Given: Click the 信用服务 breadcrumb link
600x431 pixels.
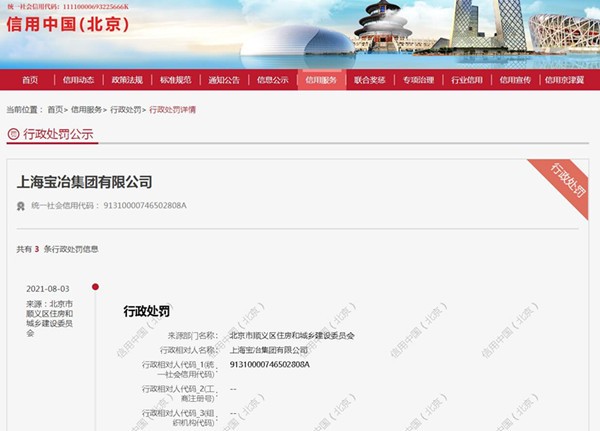Looking at the screenshot, I should pos(86,109).
